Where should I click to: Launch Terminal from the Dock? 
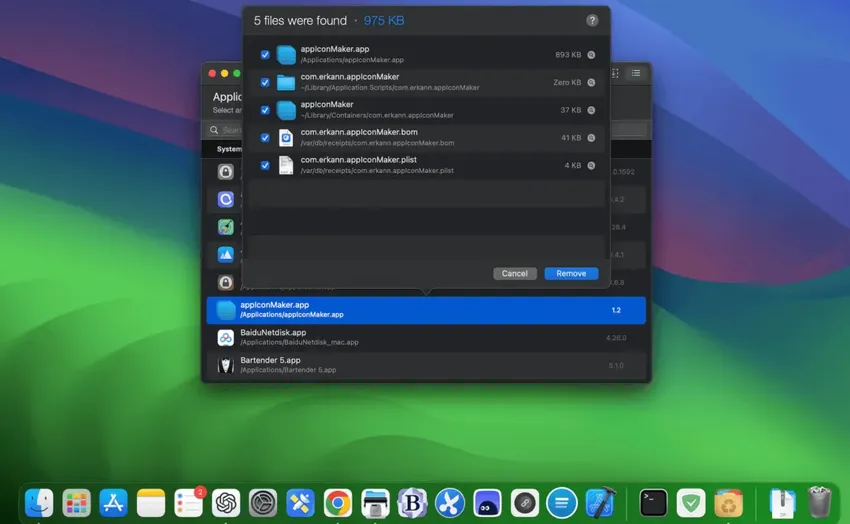coord(654,502)
